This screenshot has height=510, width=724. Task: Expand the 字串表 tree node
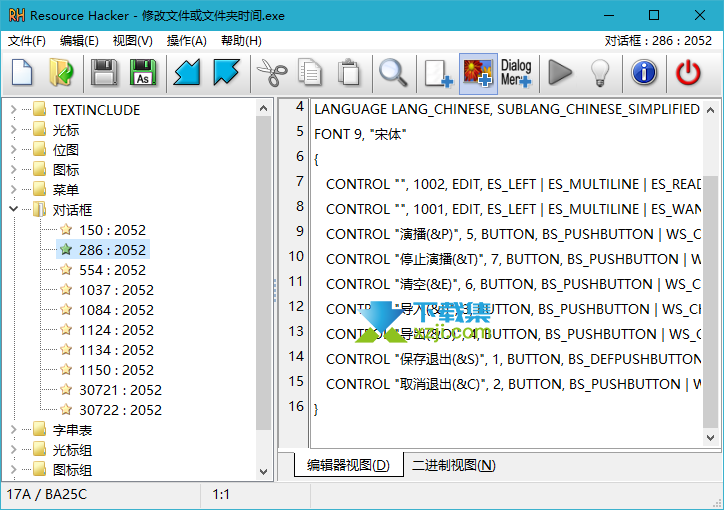(13, 430)
